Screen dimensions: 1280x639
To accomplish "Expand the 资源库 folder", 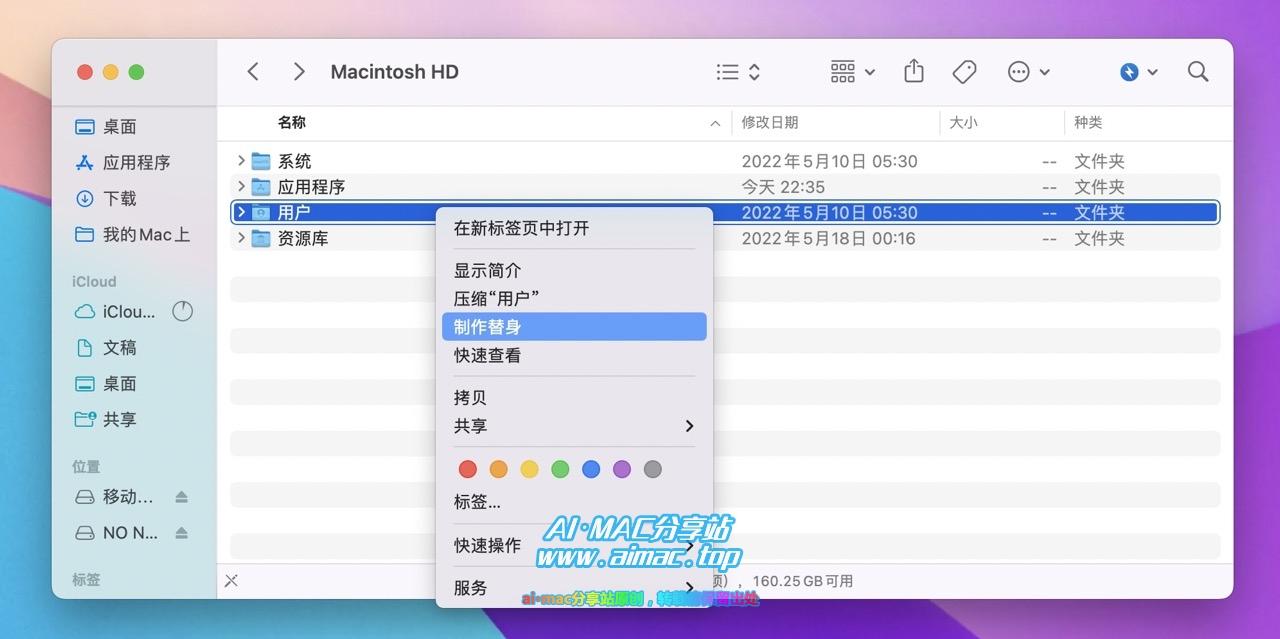I will click(241, 238).
